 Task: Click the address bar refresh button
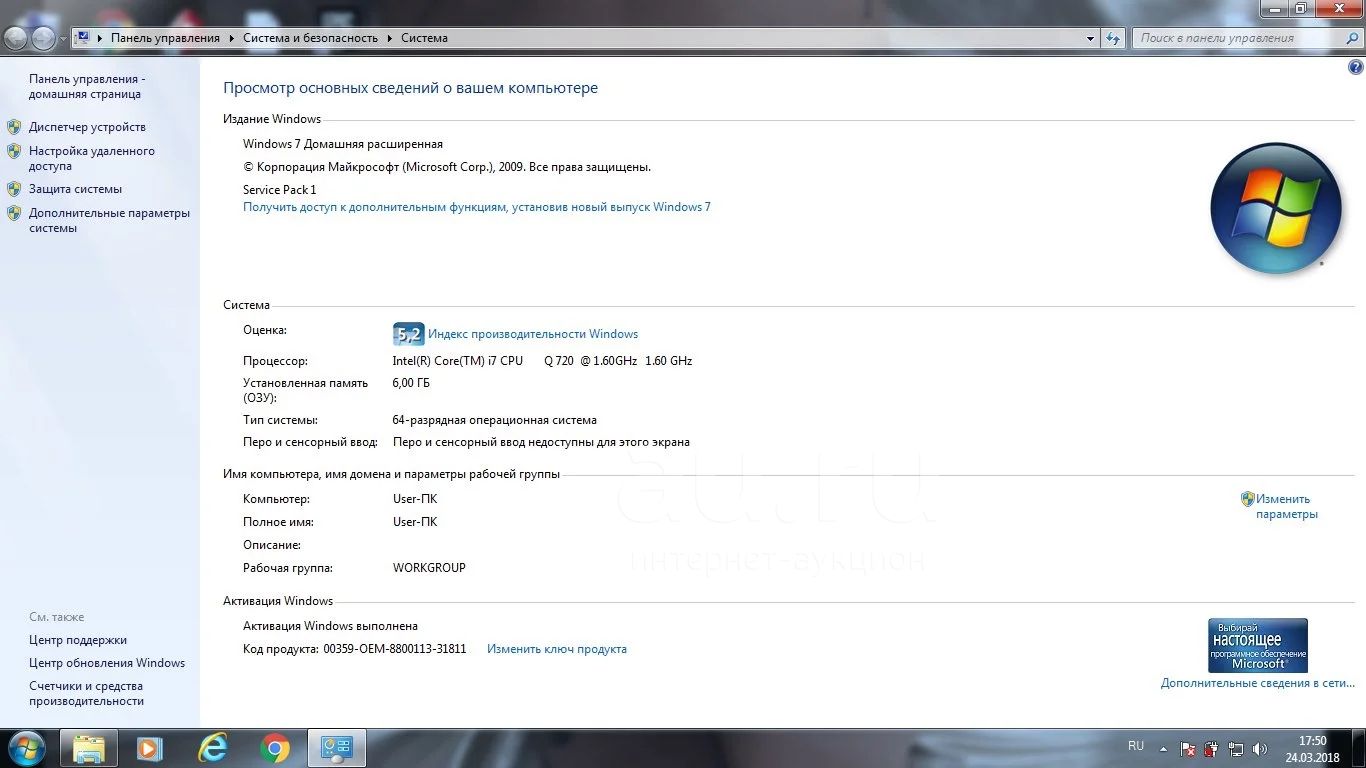click(1113, 38)
